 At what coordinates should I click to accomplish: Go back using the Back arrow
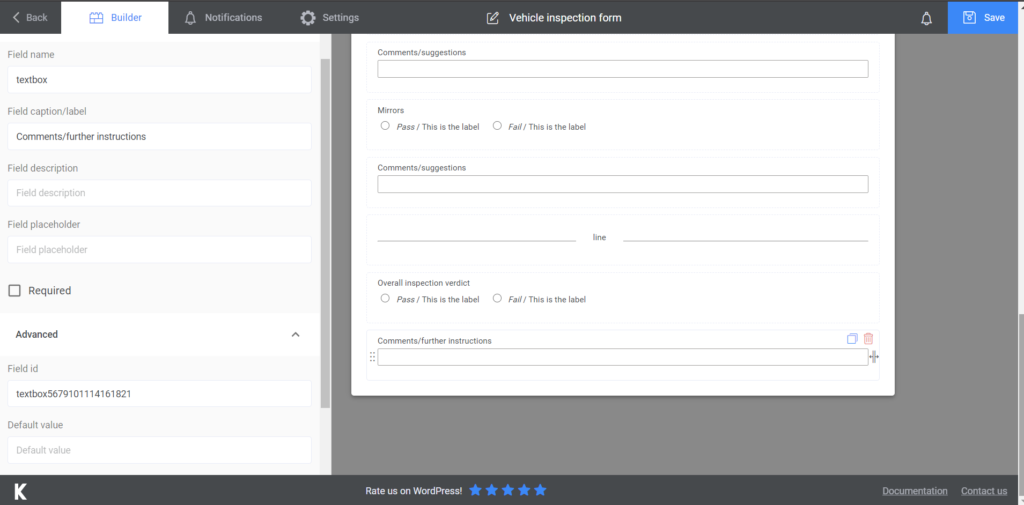[30, 18]
